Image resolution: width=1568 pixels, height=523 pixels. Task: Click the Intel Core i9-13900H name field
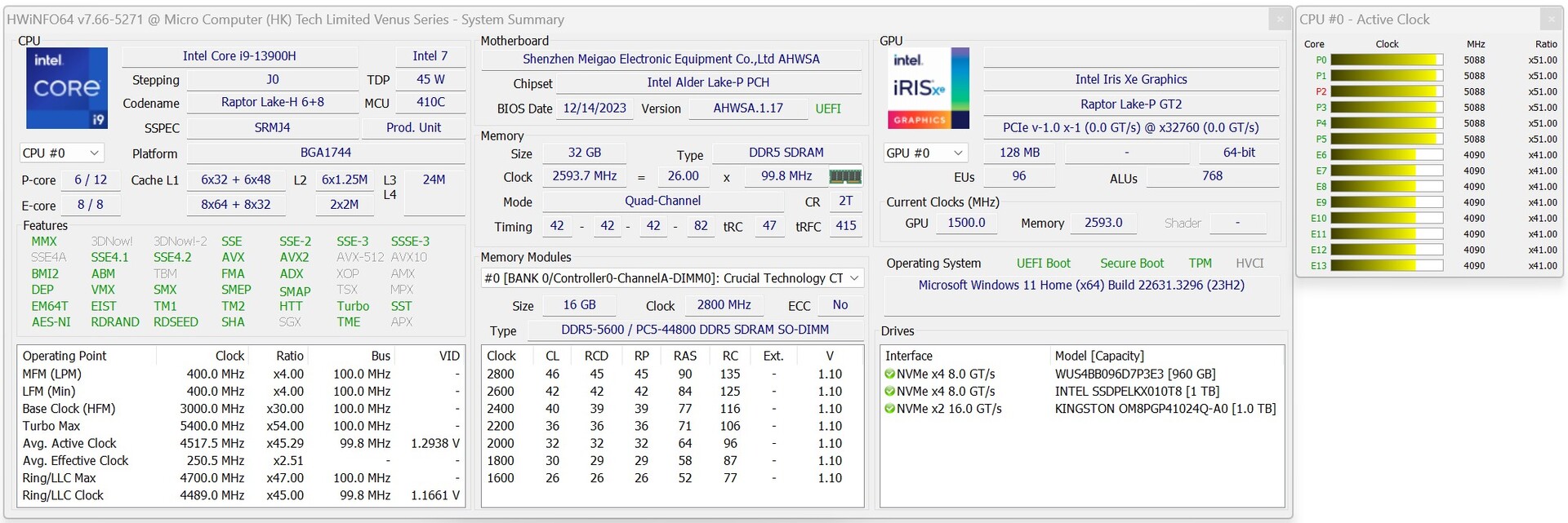pos(239,56)
